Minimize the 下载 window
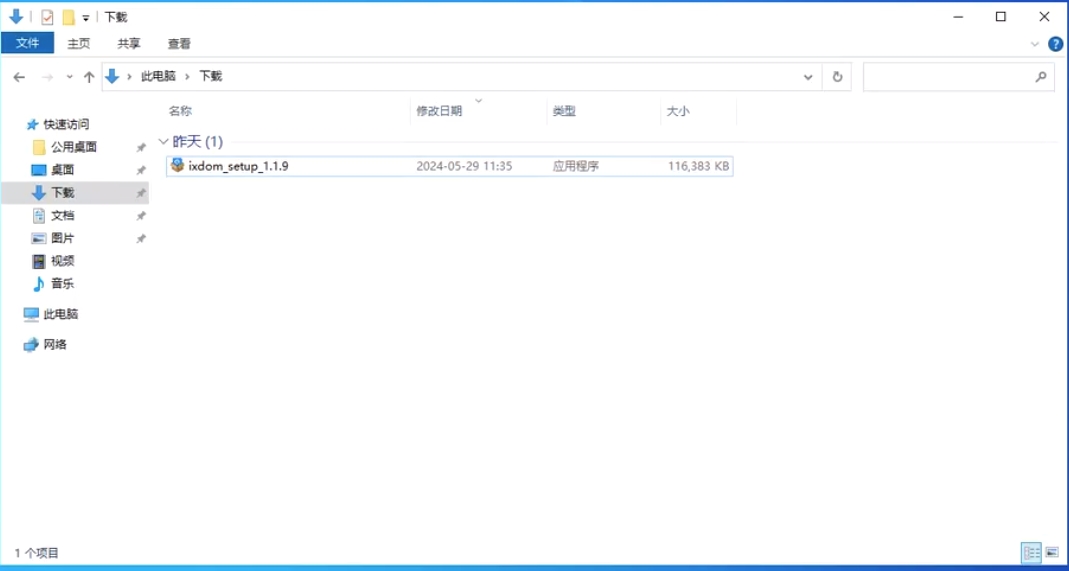The width and height of the screenshot is (1069, 571). [957, 16]
